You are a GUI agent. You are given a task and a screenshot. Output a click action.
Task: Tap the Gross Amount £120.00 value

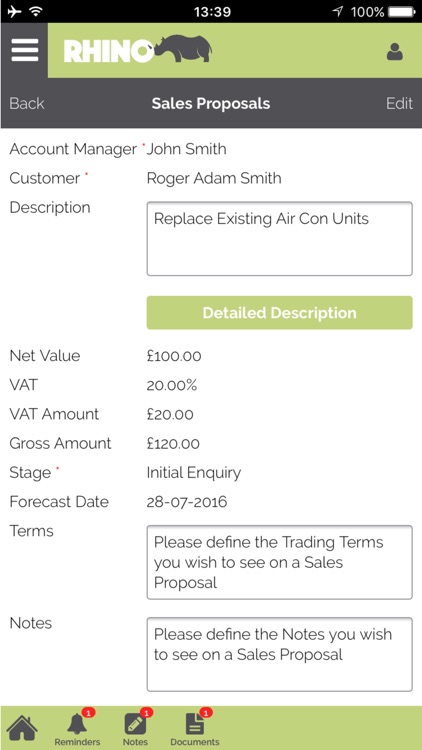[173, 443]
